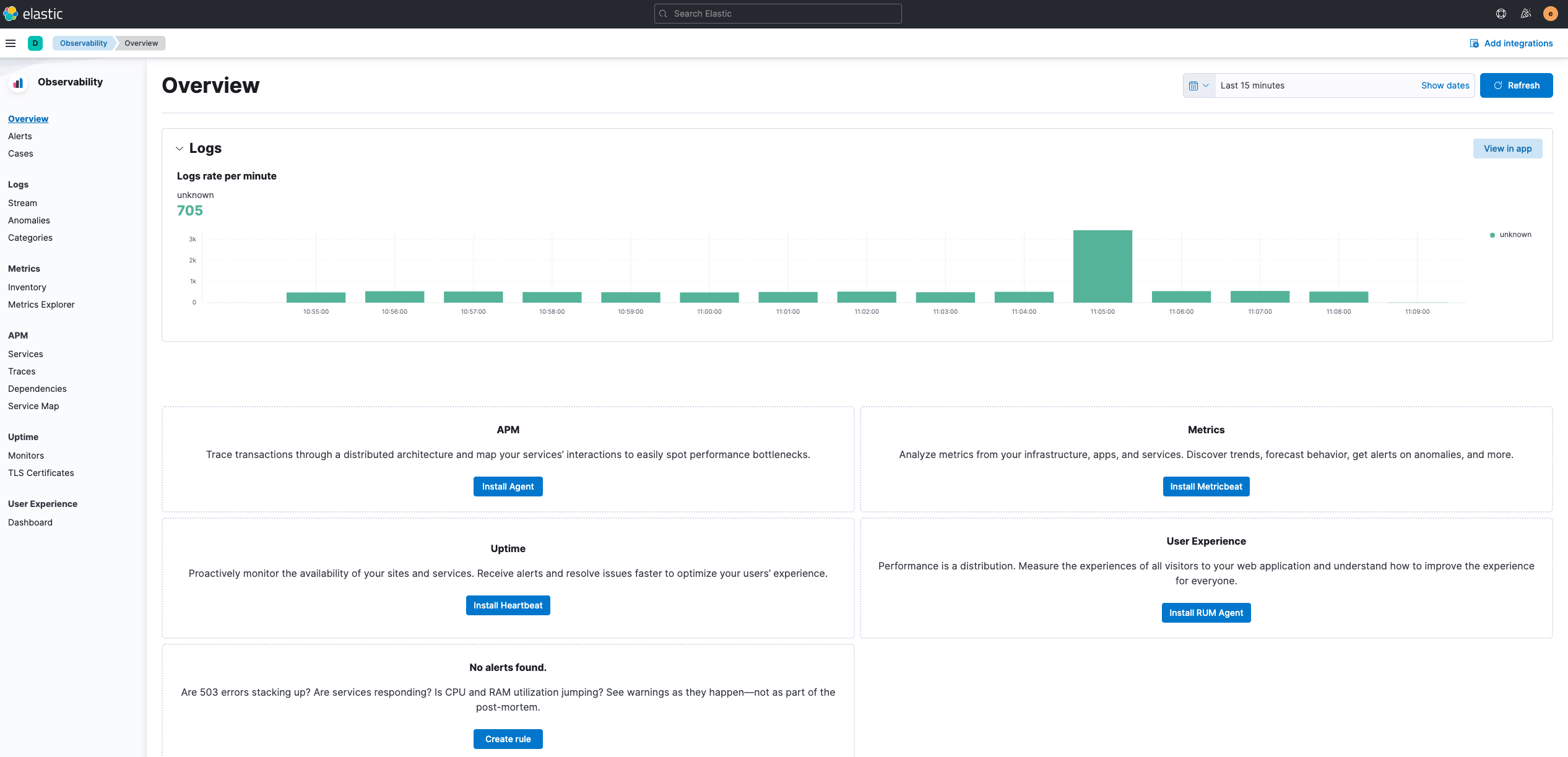This screenshot has width=1568, height=757.
Task: Click the 11:00:00 chart bar
Action: [709, 297]
